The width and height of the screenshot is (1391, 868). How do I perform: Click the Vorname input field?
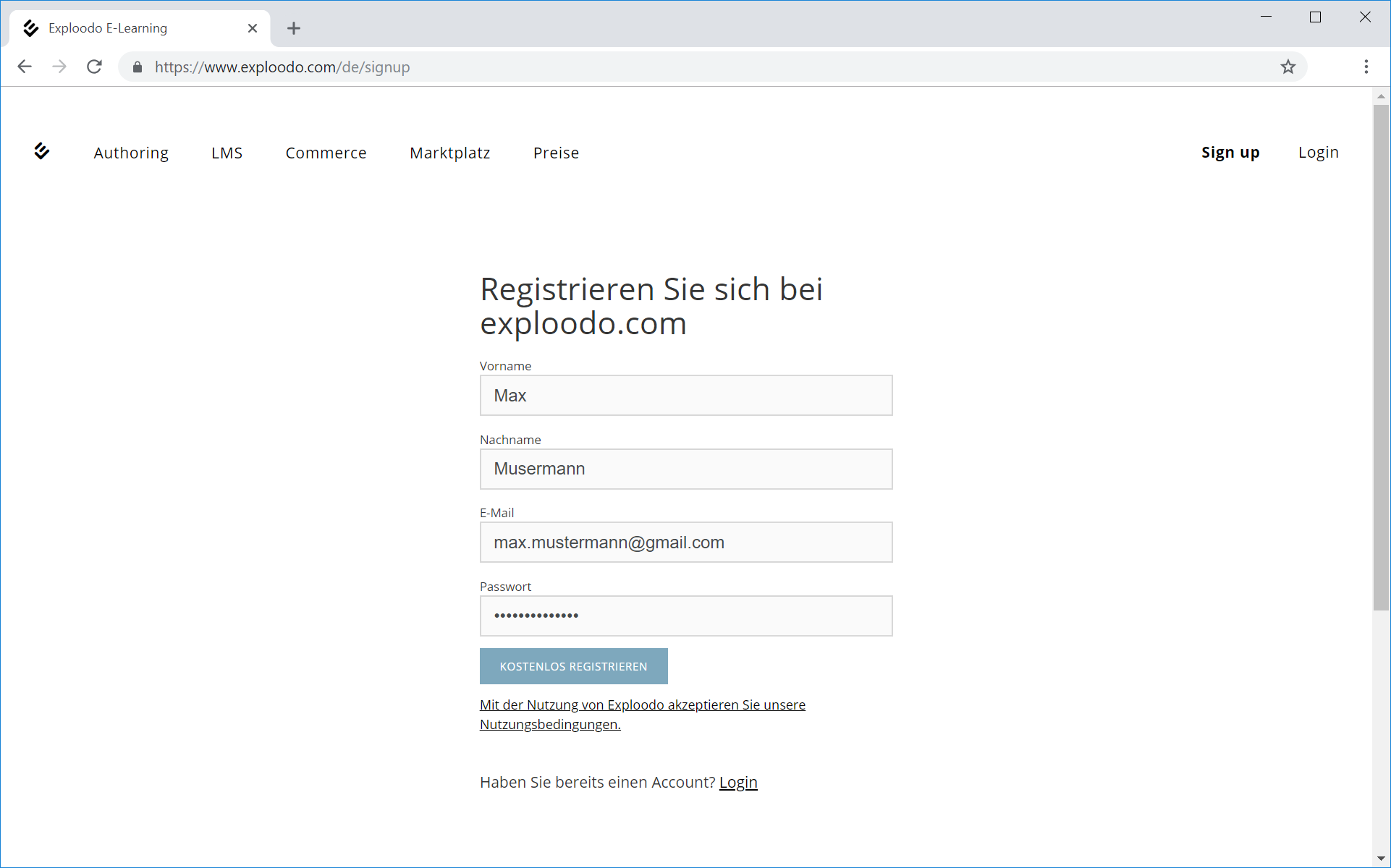tap(685, 396)
